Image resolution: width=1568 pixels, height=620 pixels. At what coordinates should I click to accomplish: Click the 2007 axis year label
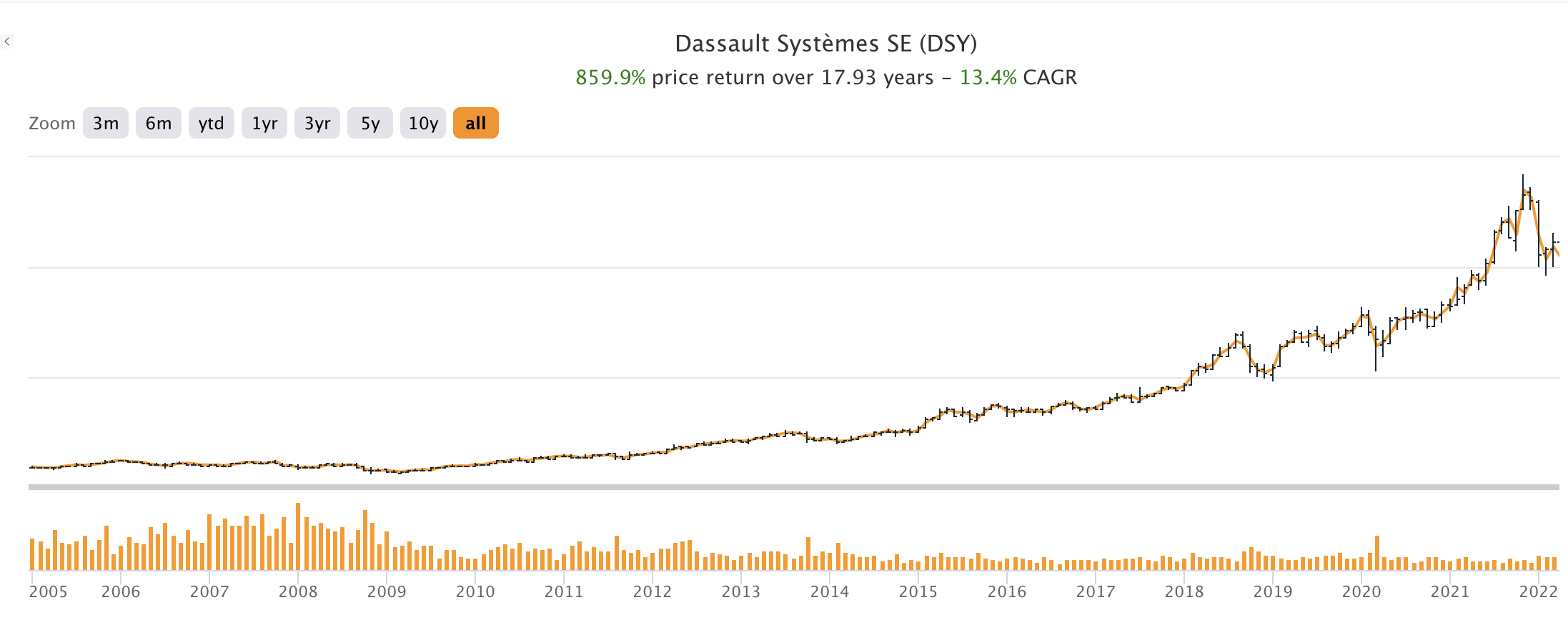coord(209,591)
